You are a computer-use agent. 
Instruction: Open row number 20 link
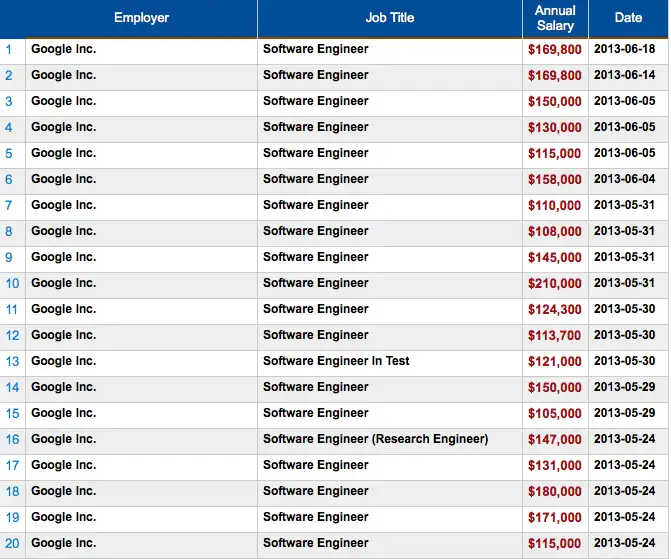(x=12, y=544)
